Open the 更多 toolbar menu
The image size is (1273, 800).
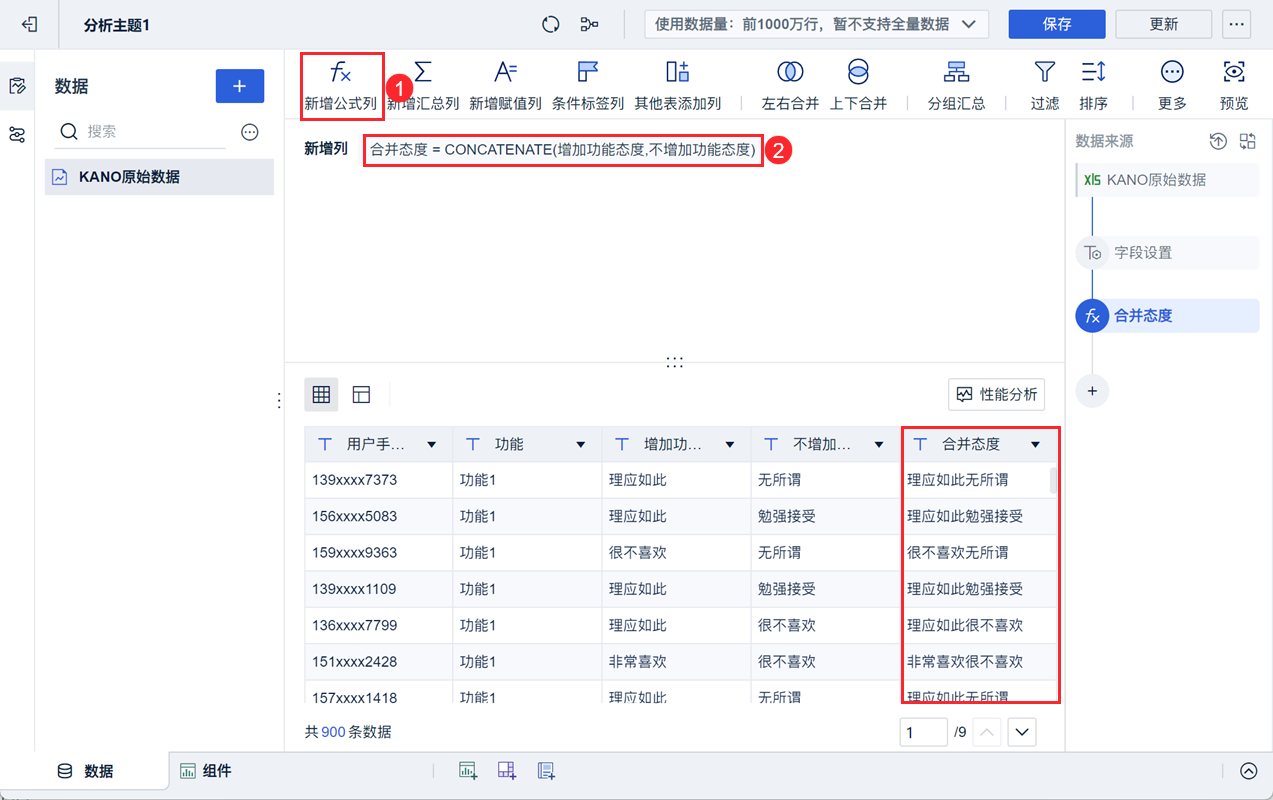click(x=1172, y=85)
